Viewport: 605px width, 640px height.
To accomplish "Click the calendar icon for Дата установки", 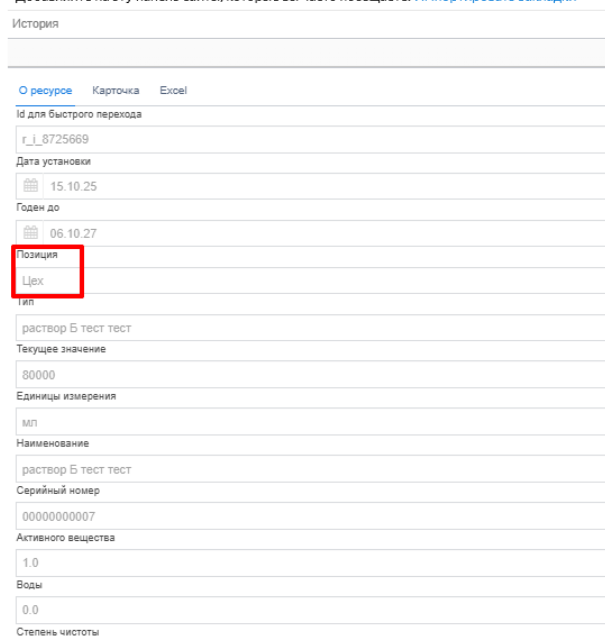I will tap(30, 186).
